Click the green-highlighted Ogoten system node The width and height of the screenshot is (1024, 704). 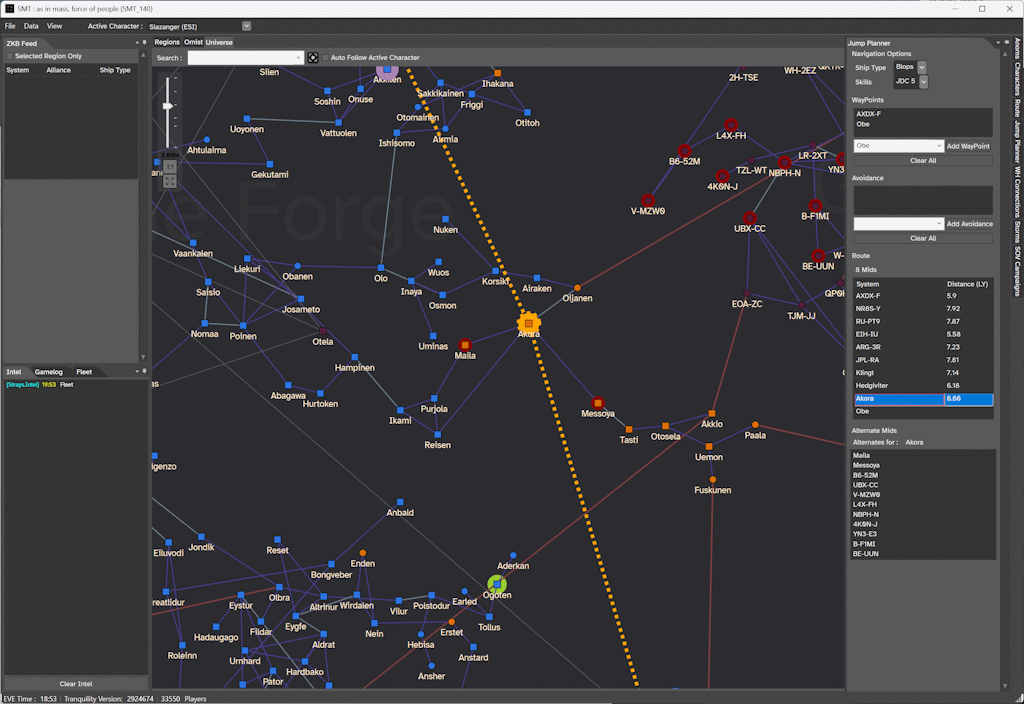click(497, 584)
